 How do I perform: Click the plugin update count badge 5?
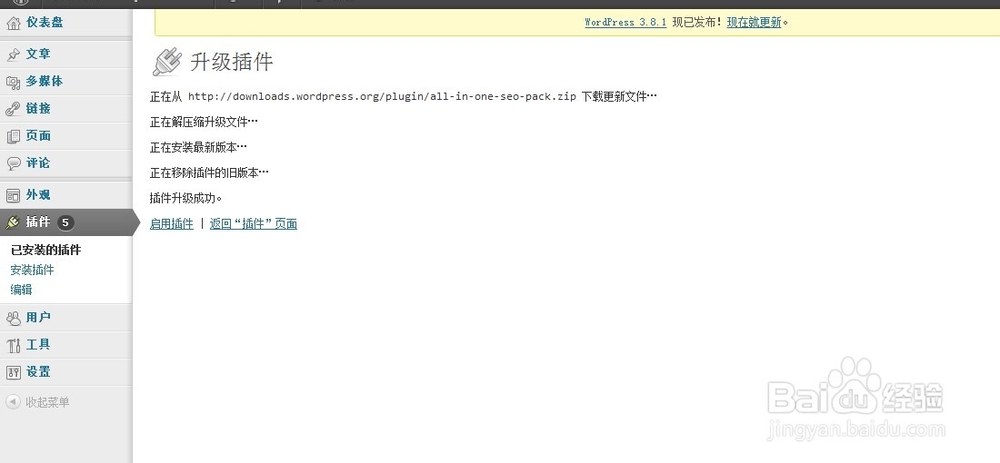65,223
